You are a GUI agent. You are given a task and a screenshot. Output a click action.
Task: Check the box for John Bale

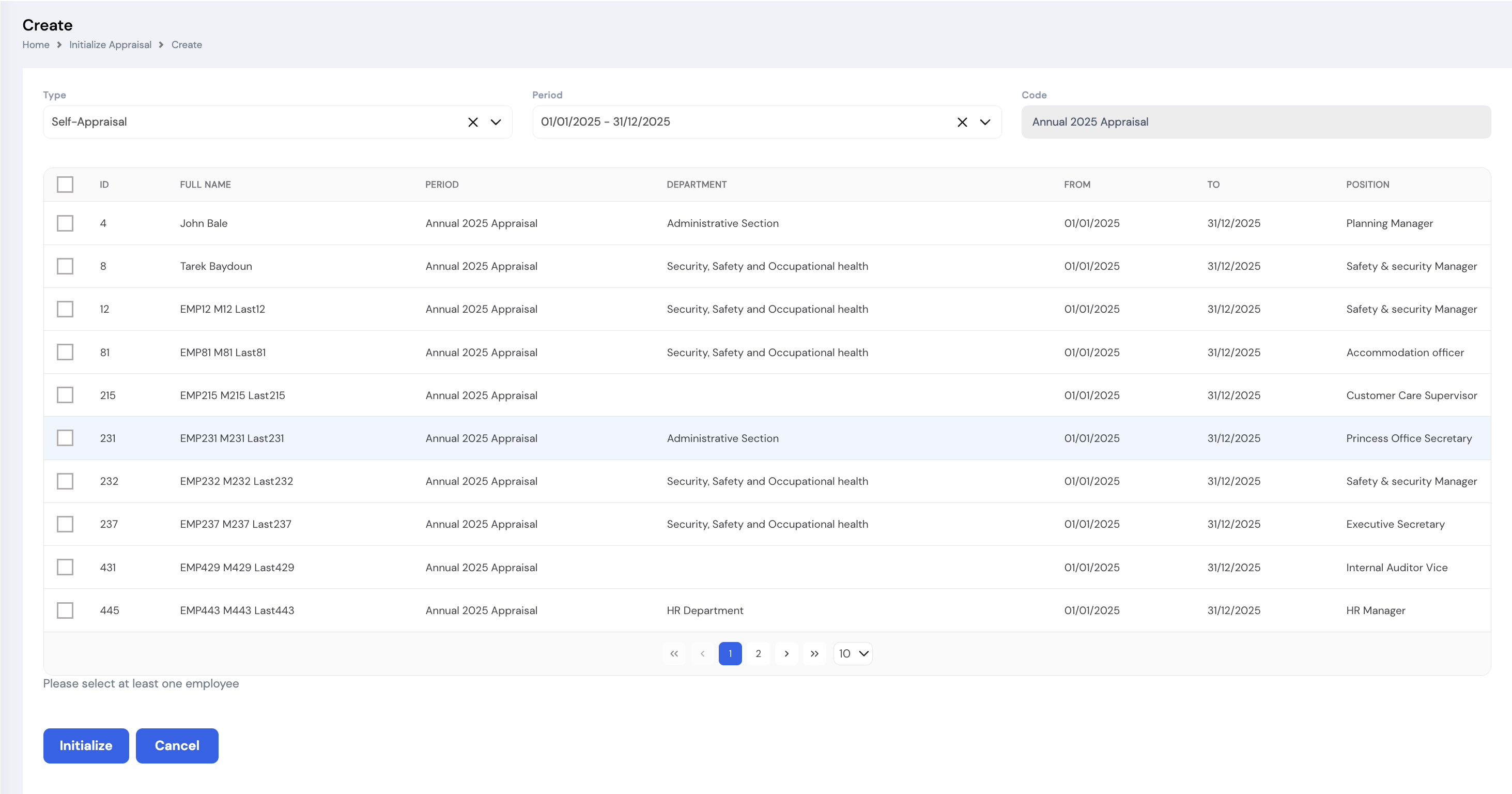(x=65, y=223)
